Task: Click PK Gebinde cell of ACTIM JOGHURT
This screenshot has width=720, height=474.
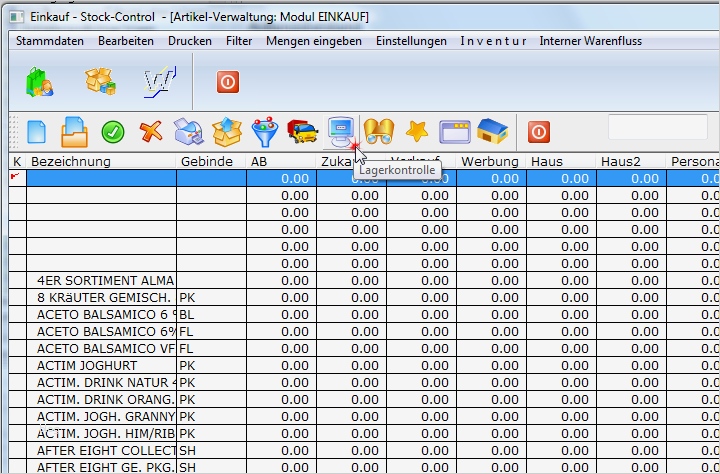Action: pyautogui.click(x=212, y=366)
